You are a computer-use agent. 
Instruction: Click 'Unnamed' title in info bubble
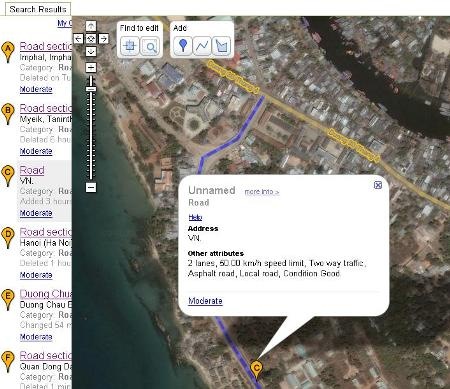[212, 190]
